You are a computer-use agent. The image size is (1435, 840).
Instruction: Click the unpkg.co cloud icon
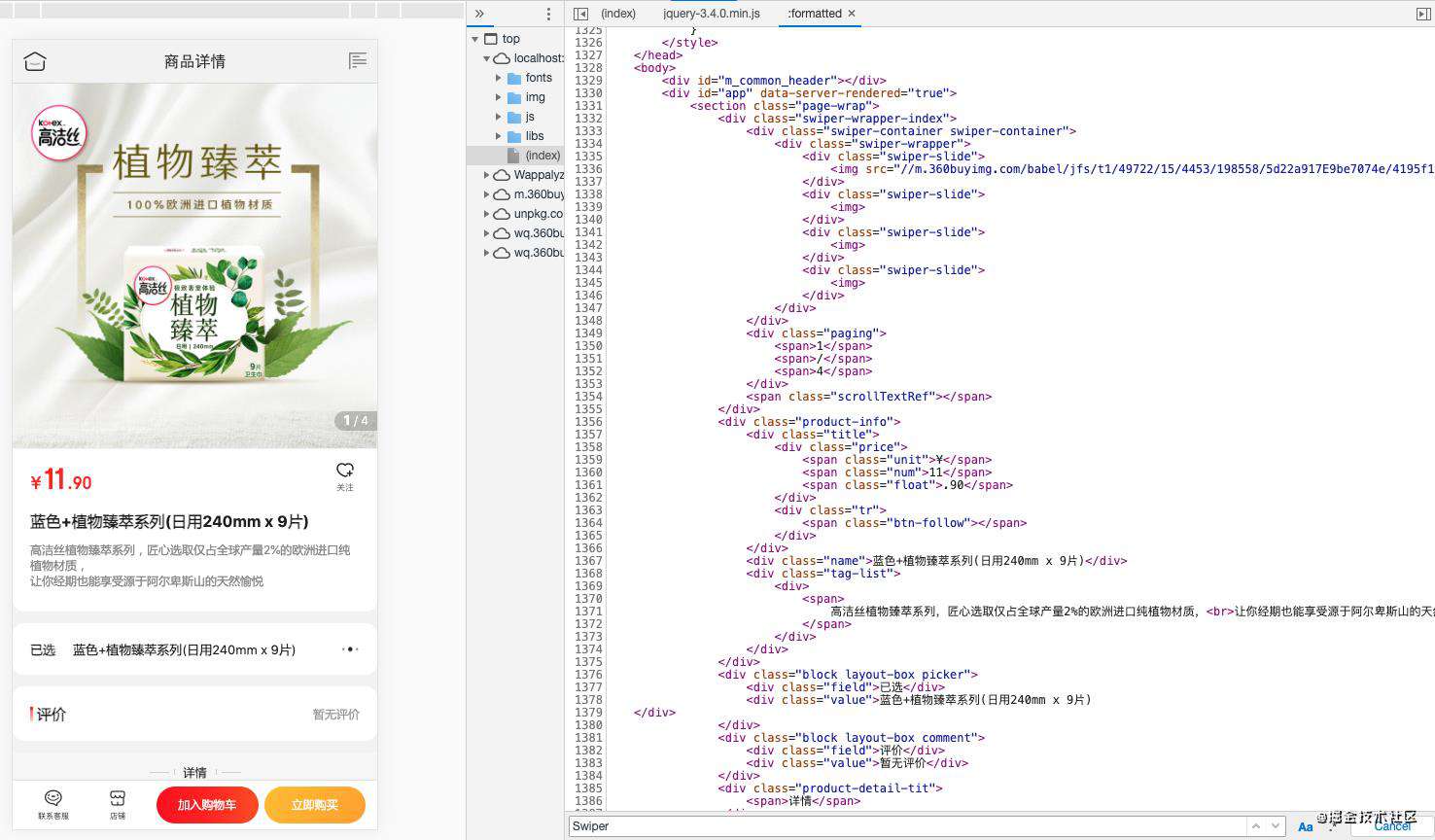tap(502, 214)
